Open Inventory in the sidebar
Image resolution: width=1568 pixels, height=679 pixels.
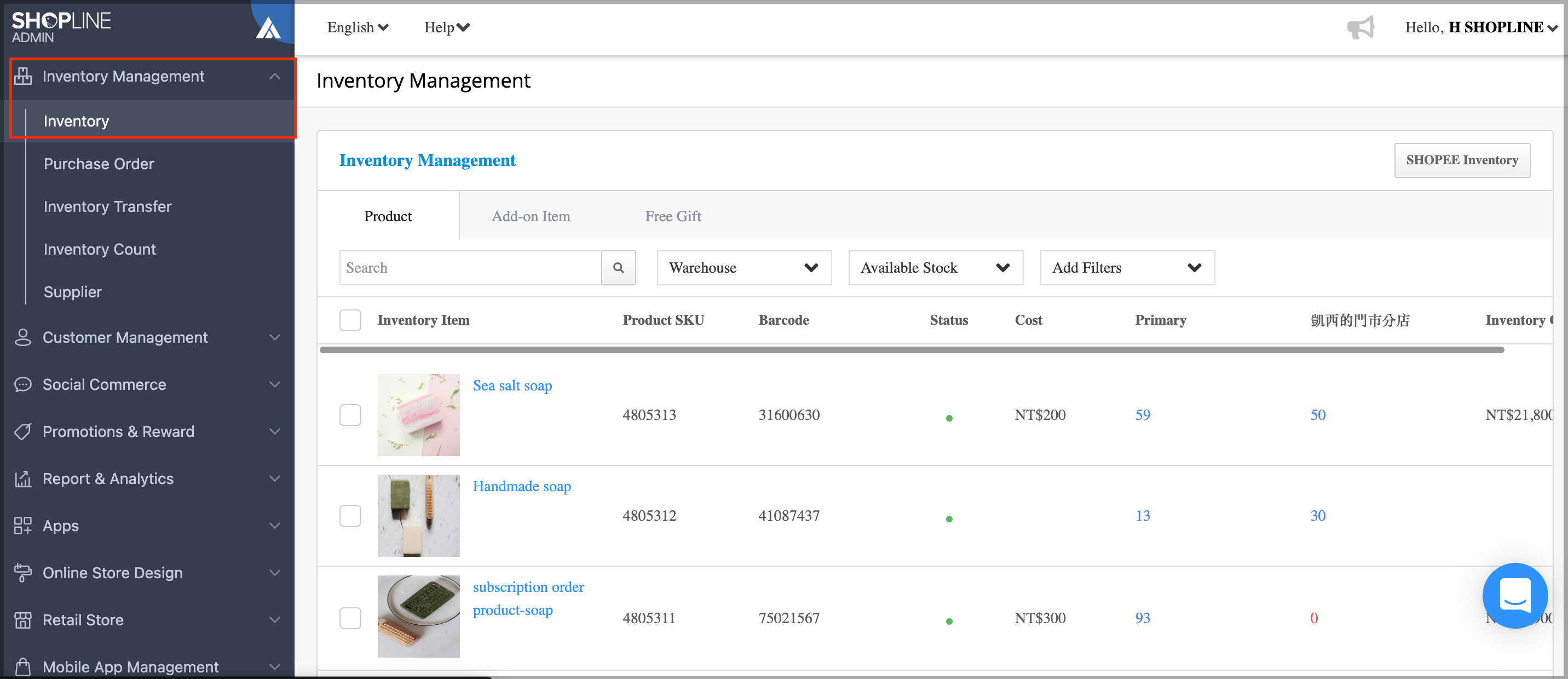(x=76, y=121)
